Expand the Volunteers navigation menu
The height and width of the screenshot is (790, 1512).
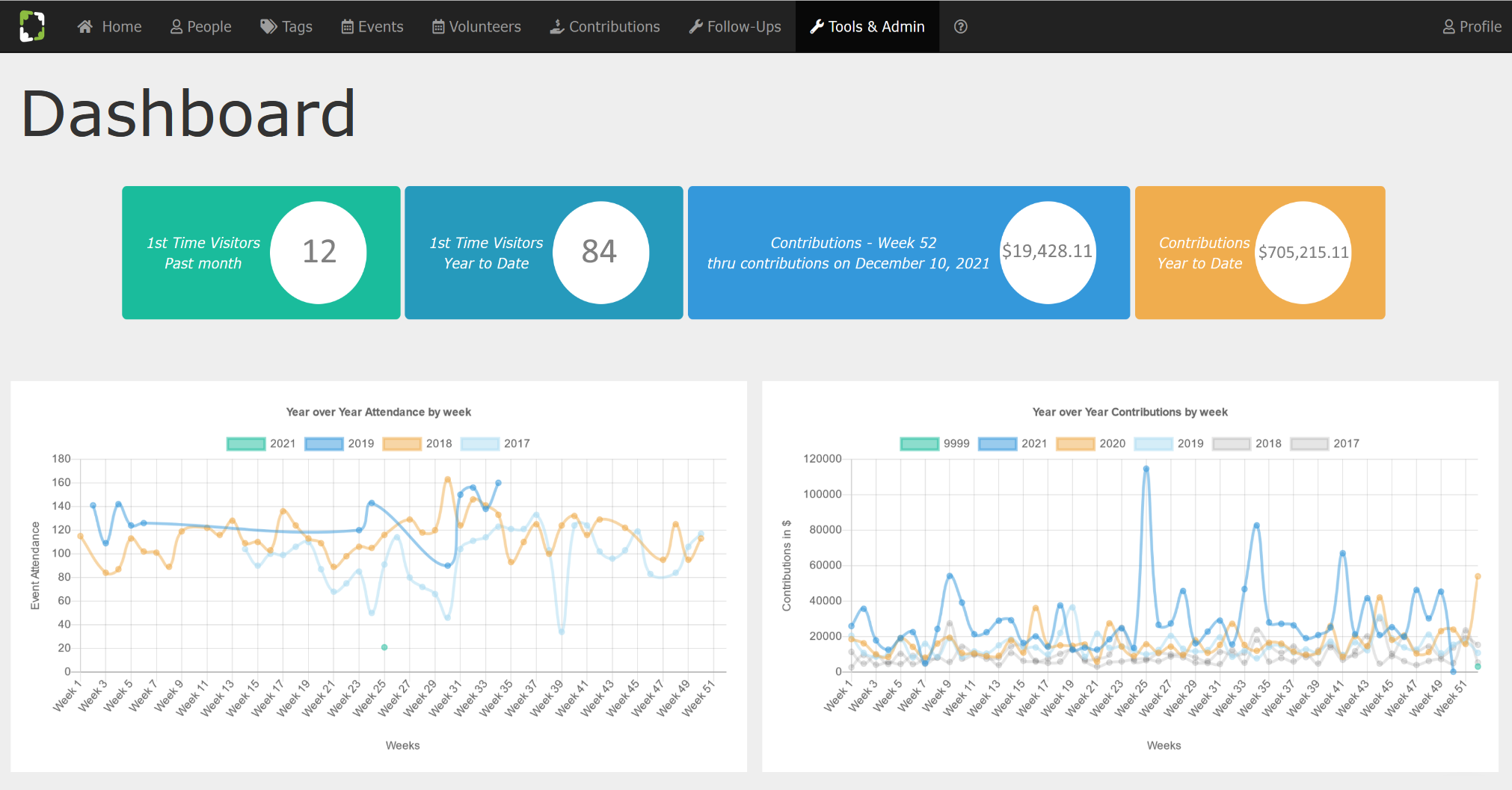pos(476,27)
